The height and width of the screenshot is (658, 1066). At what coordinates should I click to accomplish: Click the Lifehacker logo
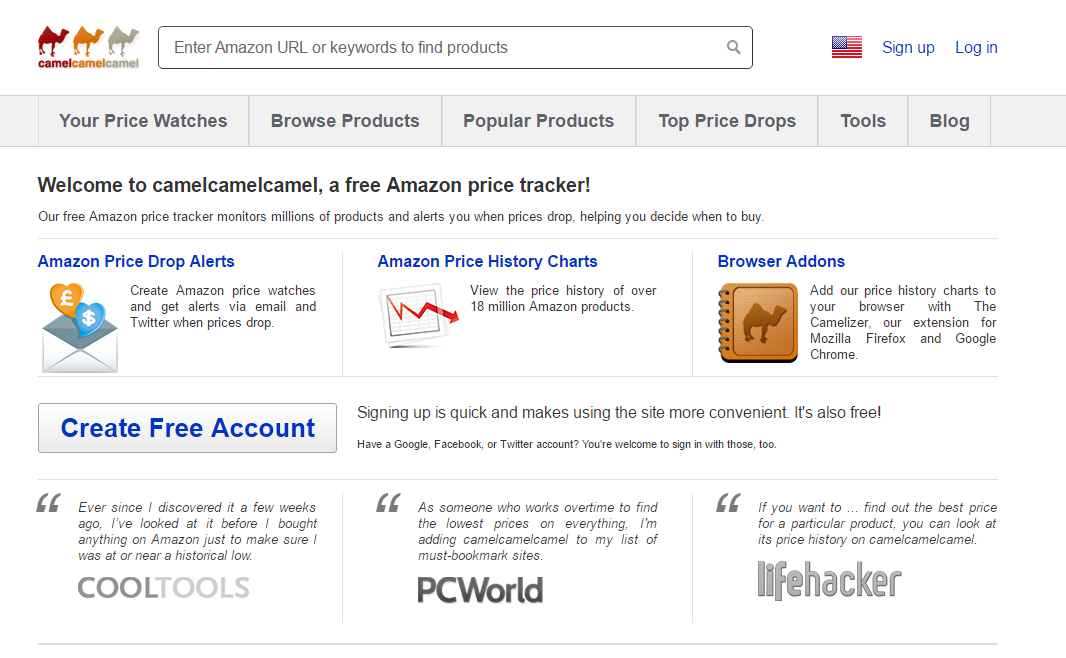(x=829, y=580)
